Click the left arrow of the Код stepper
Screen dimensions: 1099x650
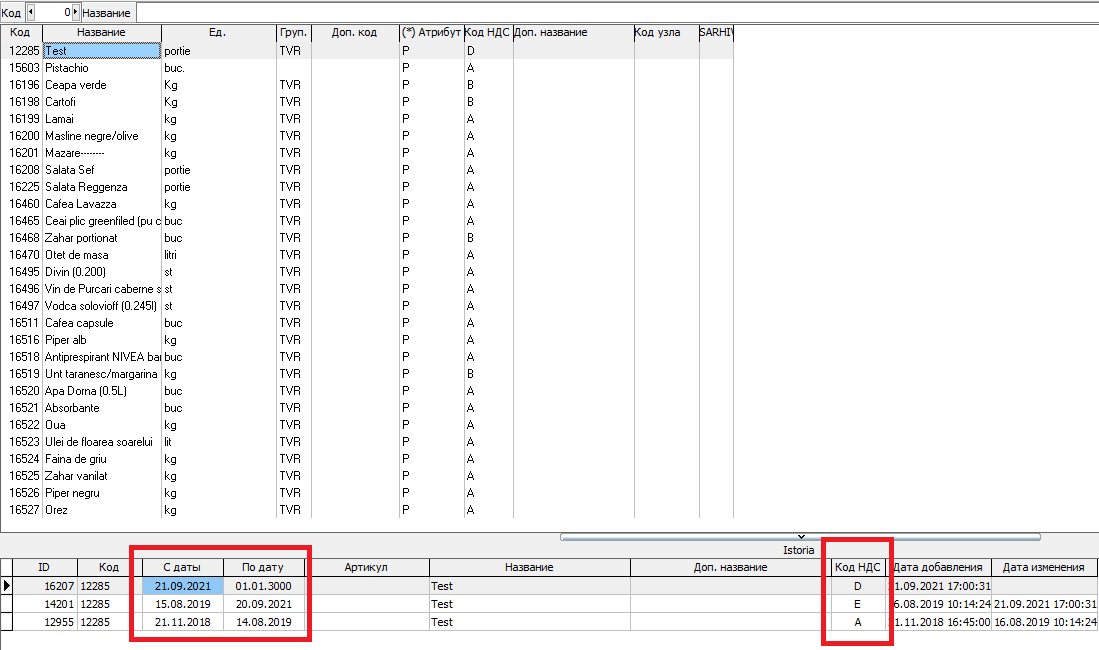point(30,12)
